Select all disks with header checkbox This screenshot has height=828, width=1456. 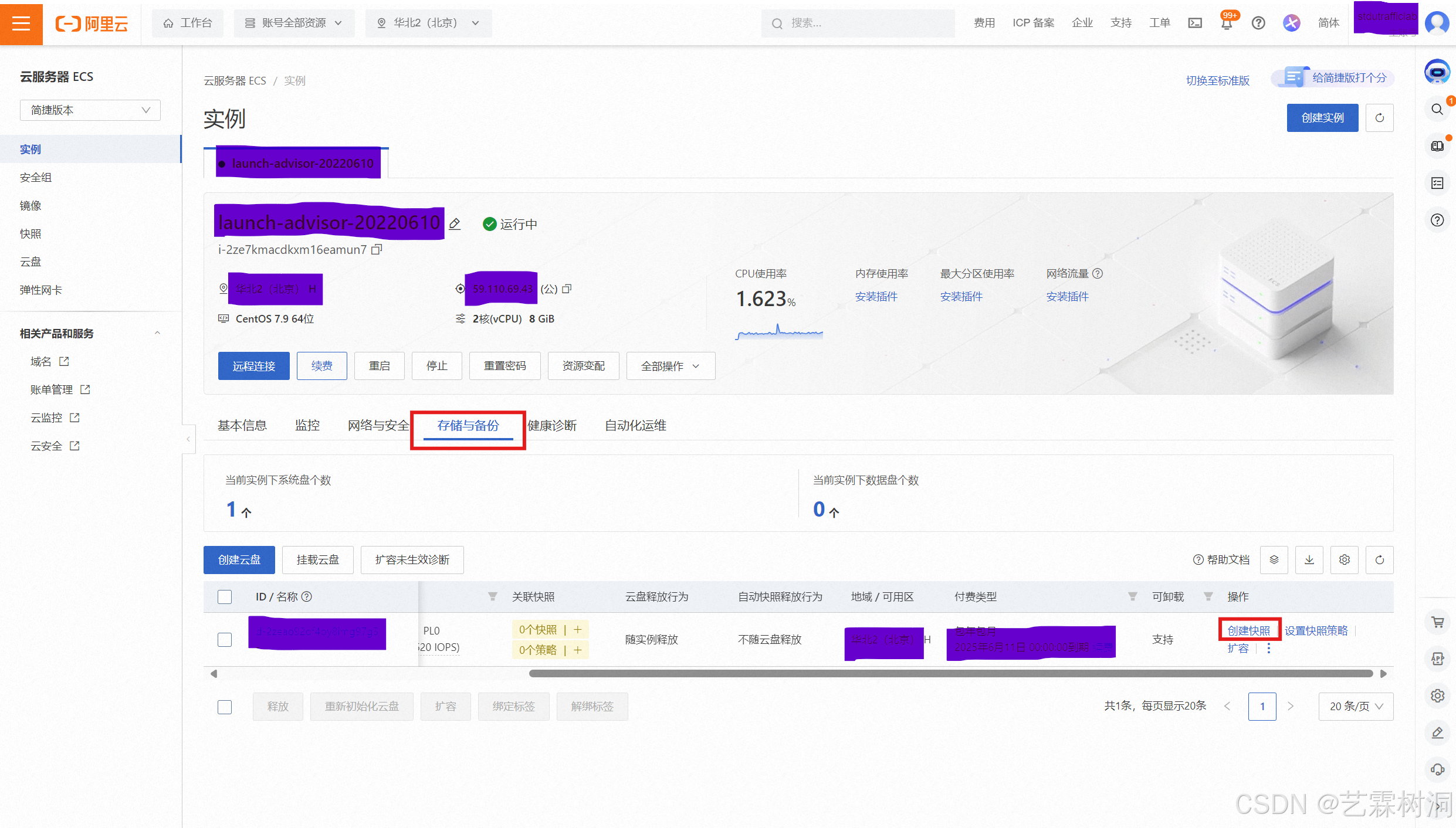click(225, 597)
